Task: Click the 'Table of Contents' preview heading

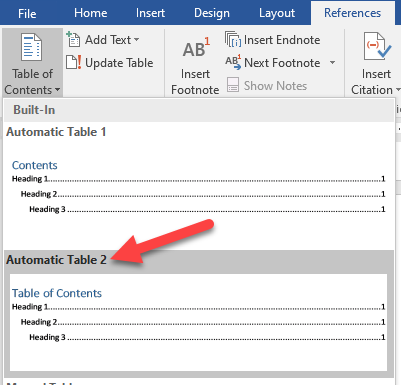Action: (57, 293)
